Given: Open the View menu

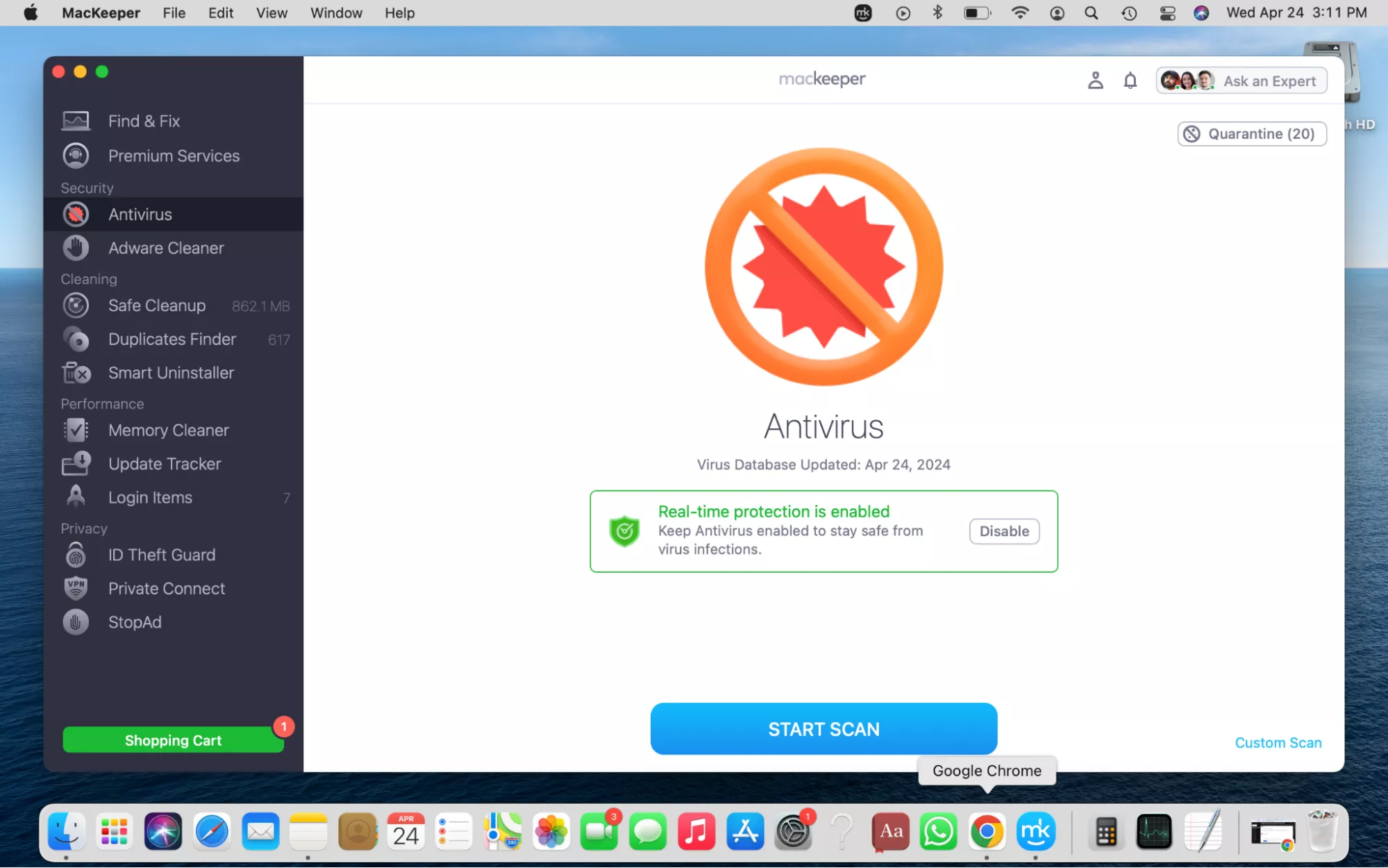Looking at the screenshot, I should click(x=271, y=12).
